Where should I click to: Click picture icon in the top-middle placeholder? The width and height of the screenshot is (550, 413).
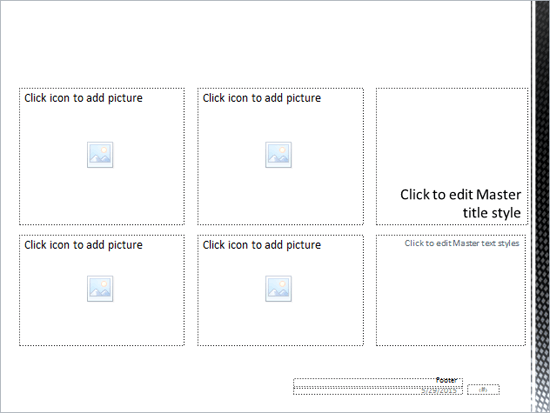click(x=279, y=155)
